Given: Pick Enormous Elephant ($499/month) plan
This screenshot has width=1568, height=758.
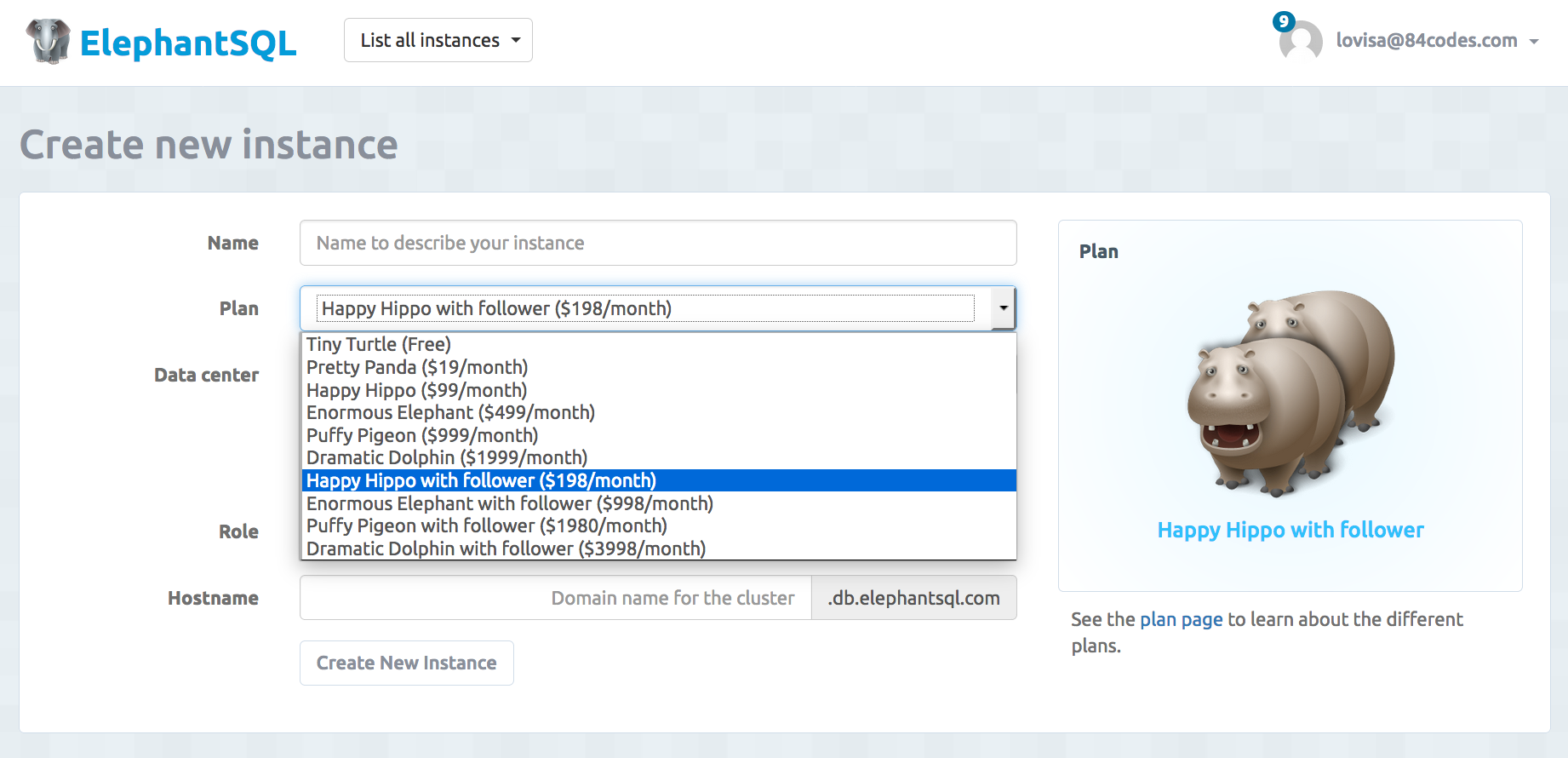Looking at the screenshot, I should coord(450,412).
